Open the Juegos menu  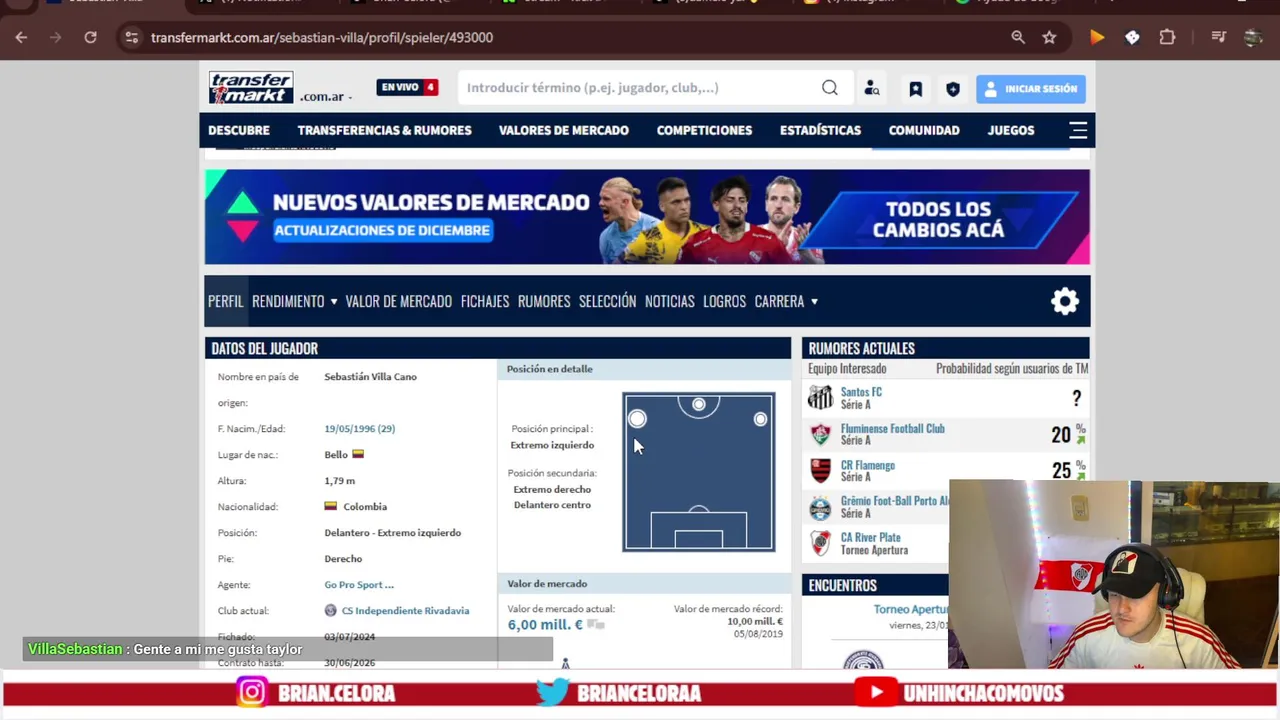pyautogui.click(x=1011, y=130)
